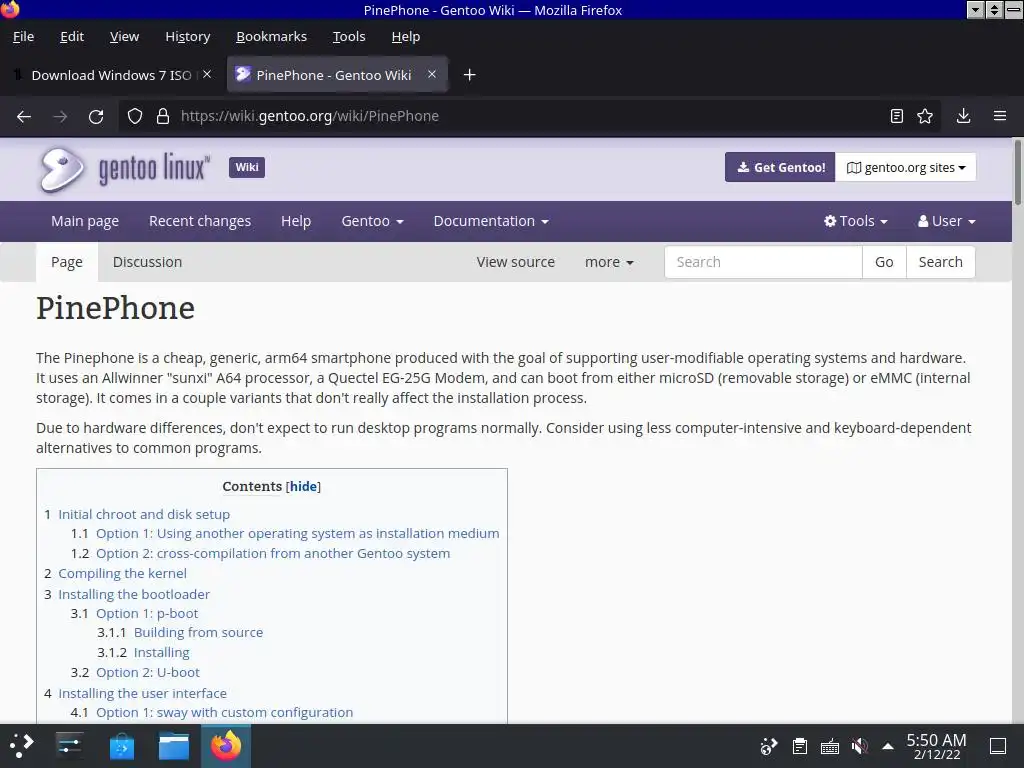Reload the current page

tap(96, 116)
